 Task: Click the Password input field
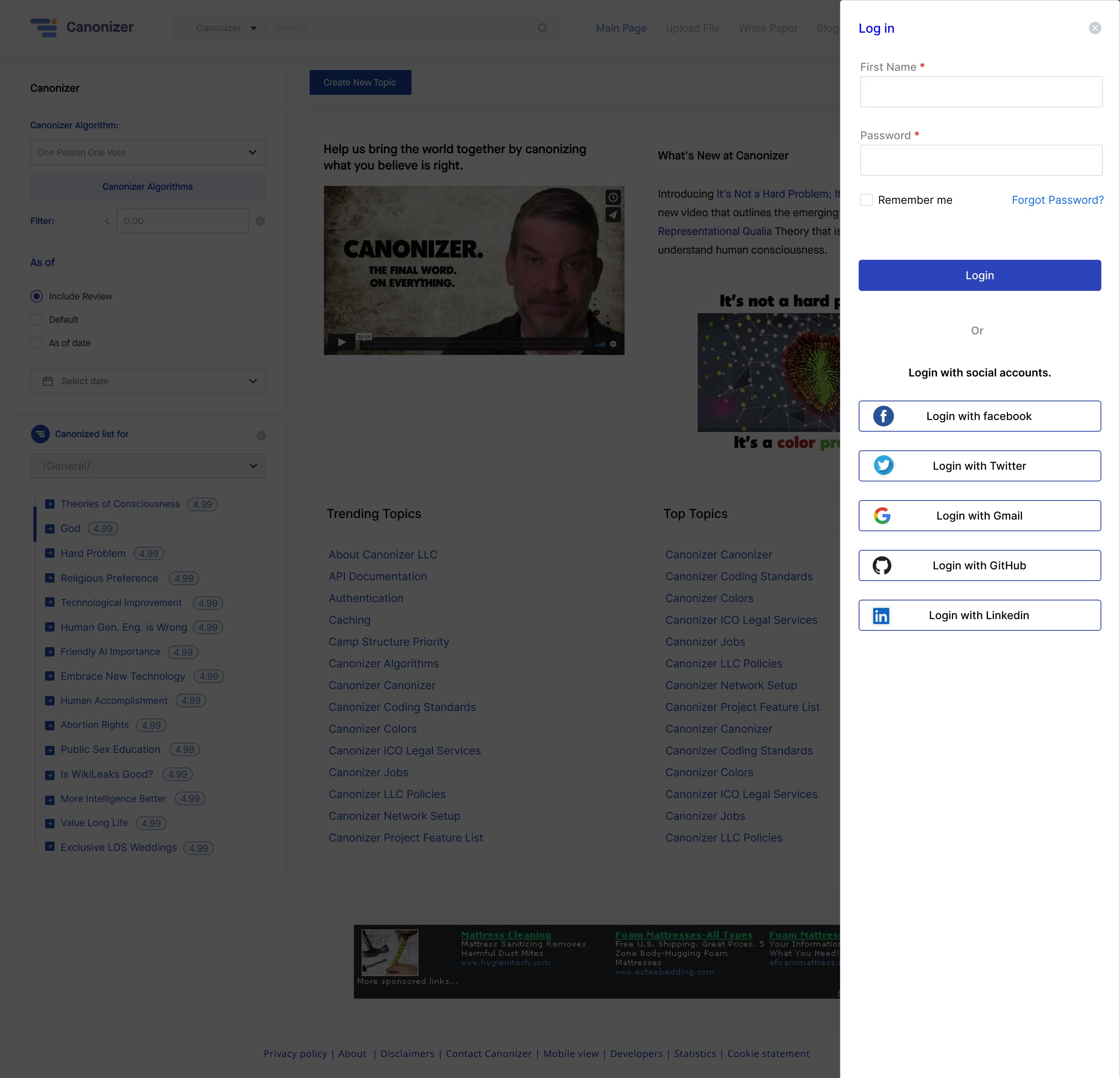[x=980, y=160]
